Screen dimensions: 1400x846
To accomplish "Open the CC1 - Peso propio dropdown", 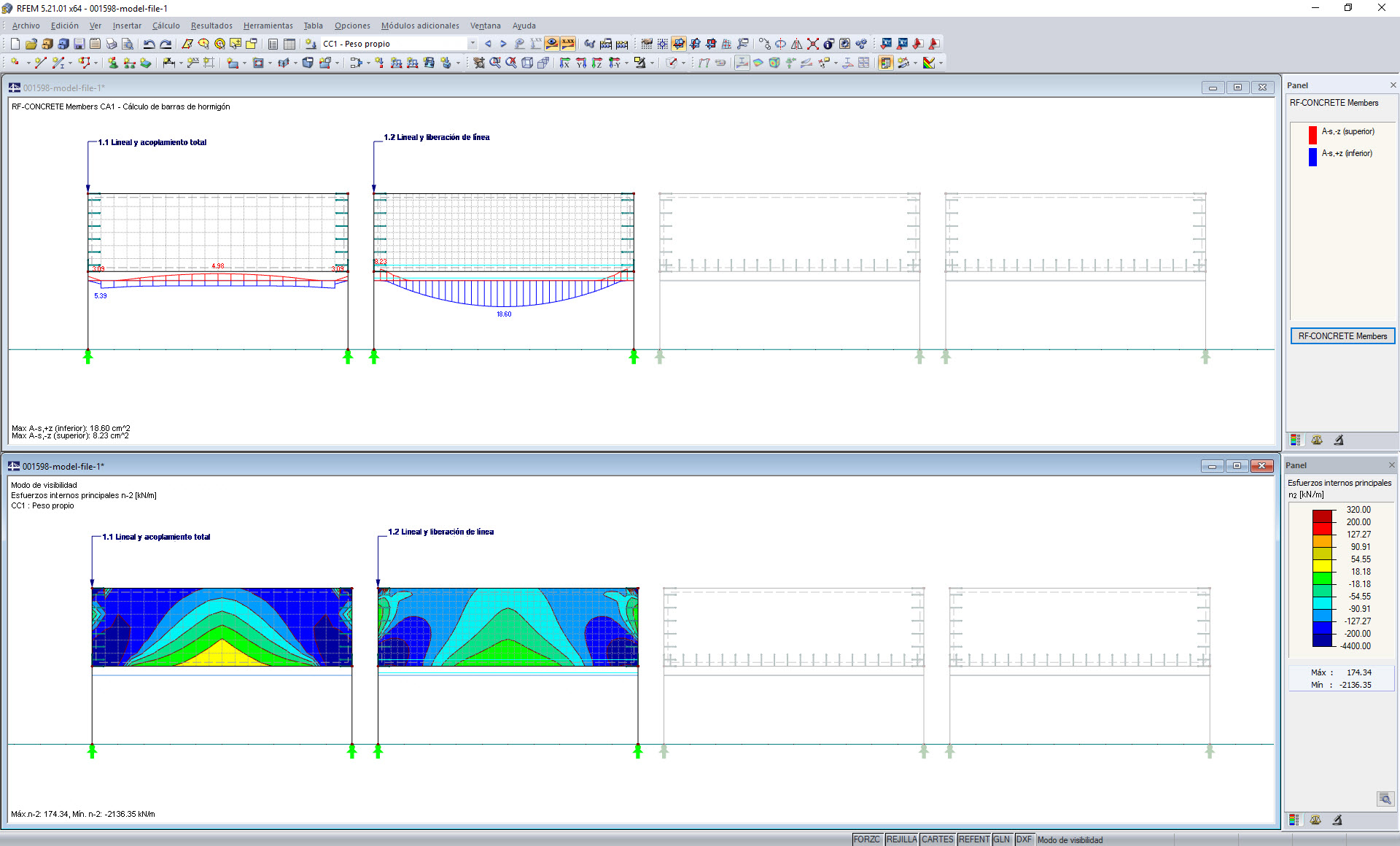I will click(x=472, y=44).
